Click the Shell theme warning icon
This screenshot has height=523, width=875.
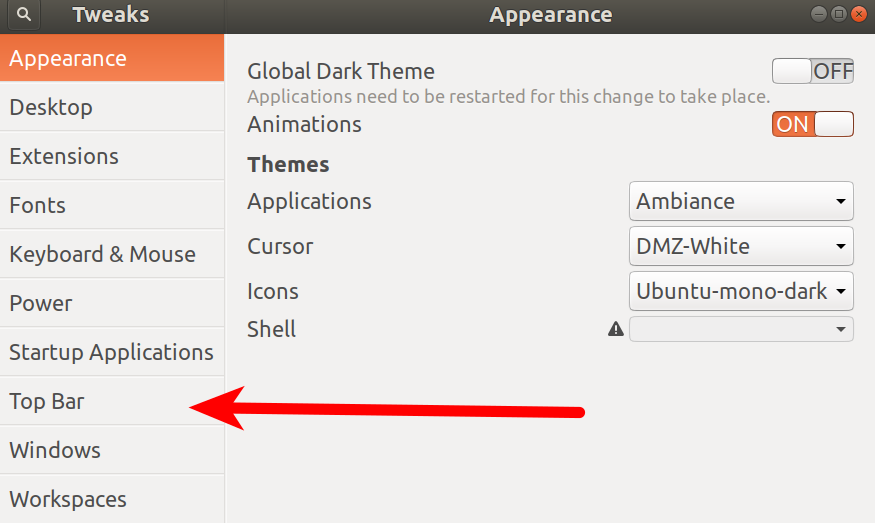pos(616,329)
